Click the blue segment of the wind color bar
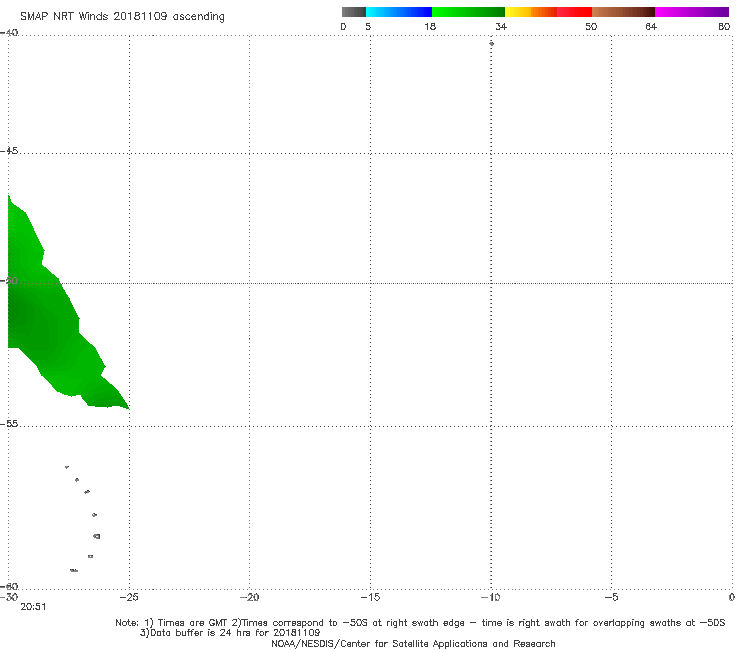Viewport: 740px width, 650px height. (x=399, y=12)
